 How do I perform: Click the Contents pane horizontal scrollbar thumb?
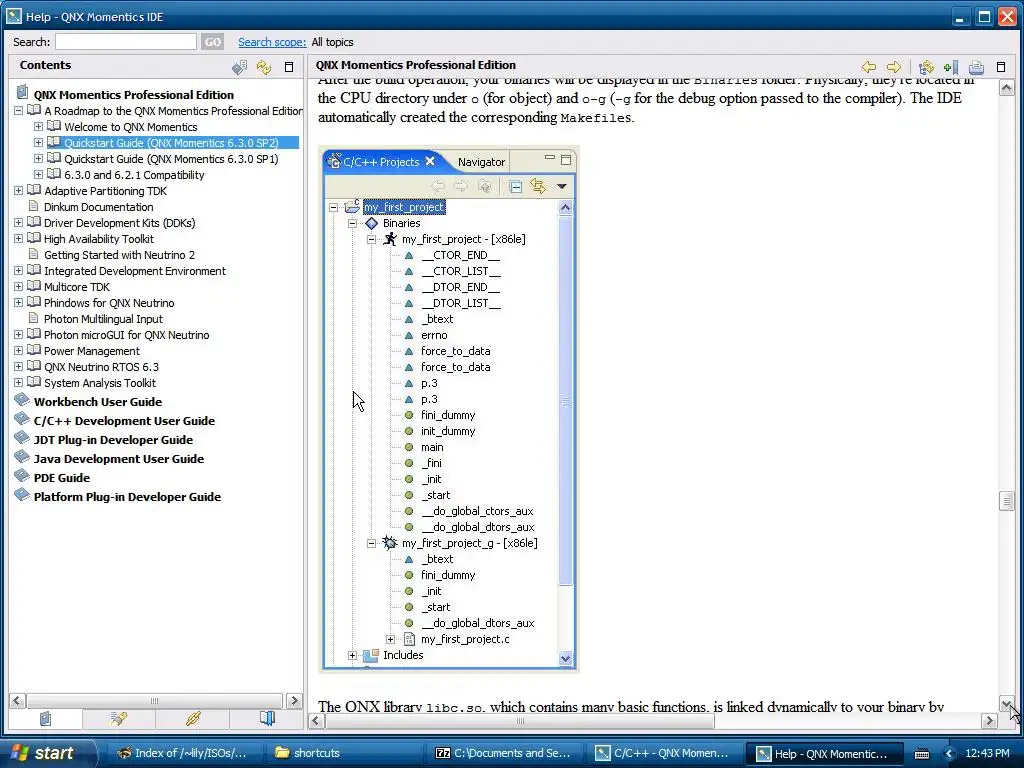point(154,701)
